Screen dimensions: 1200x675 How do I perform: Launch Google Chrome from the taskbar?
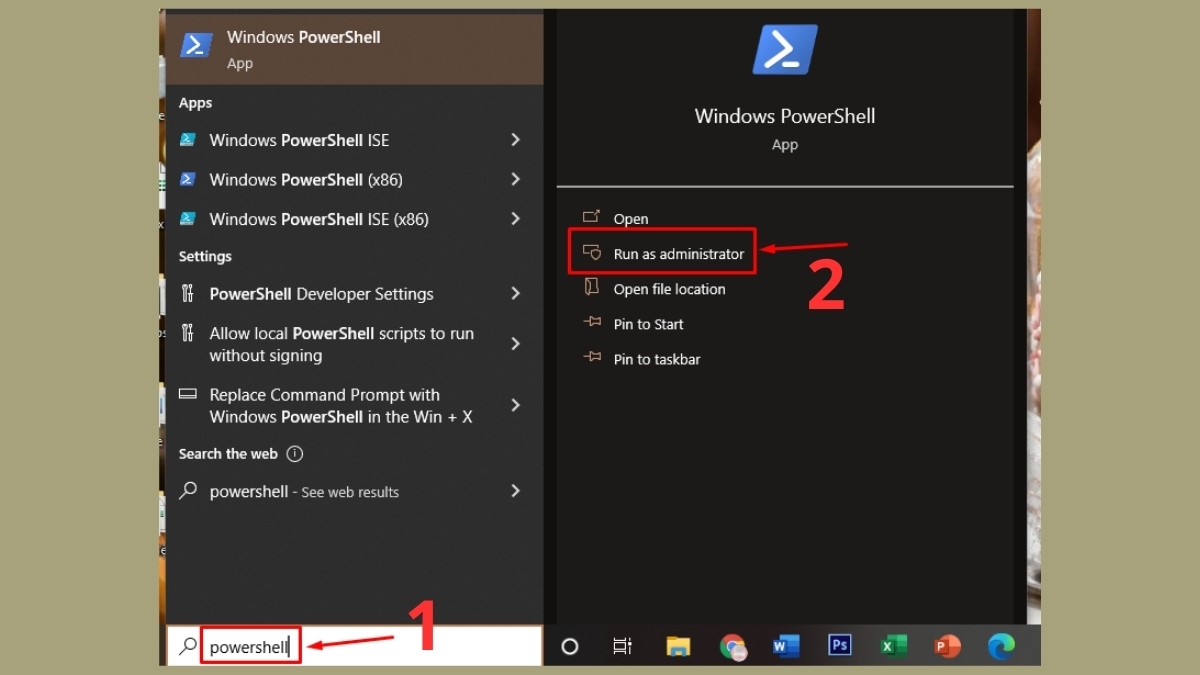pyautogui.click(x=733, y=647)
